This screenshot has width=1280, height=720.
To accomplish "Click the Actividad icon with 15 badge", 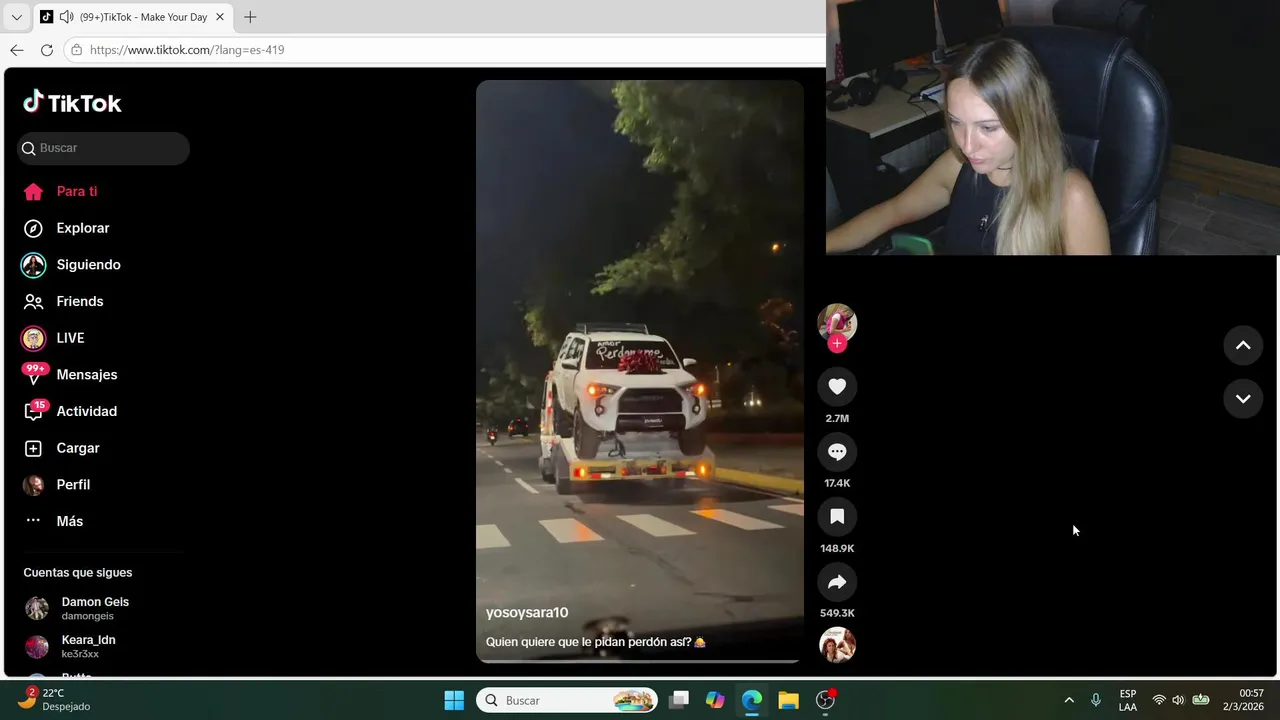I will pos(34,411).
